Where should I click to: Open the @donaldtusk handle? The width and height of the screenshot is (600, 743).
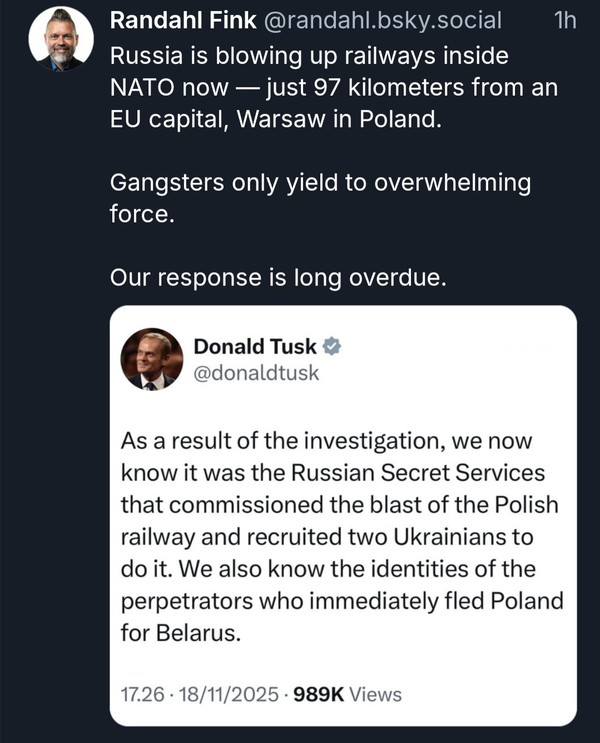[255, 373]
